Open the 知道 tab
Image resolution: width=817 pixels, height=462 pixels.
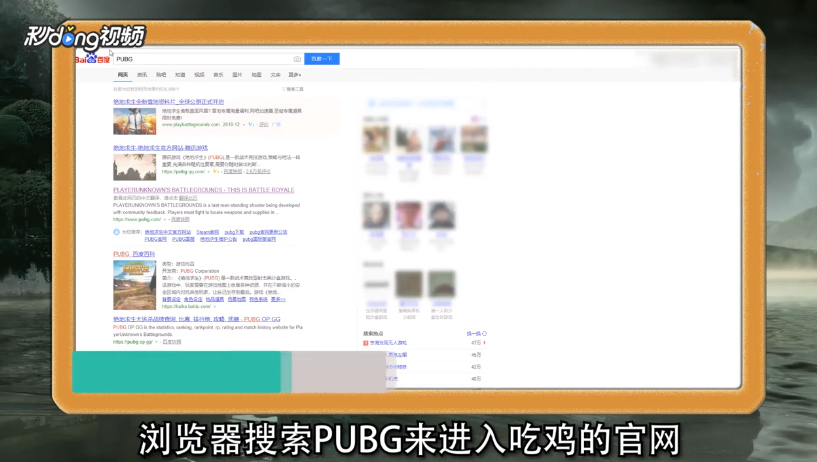(x=180, y=75)
